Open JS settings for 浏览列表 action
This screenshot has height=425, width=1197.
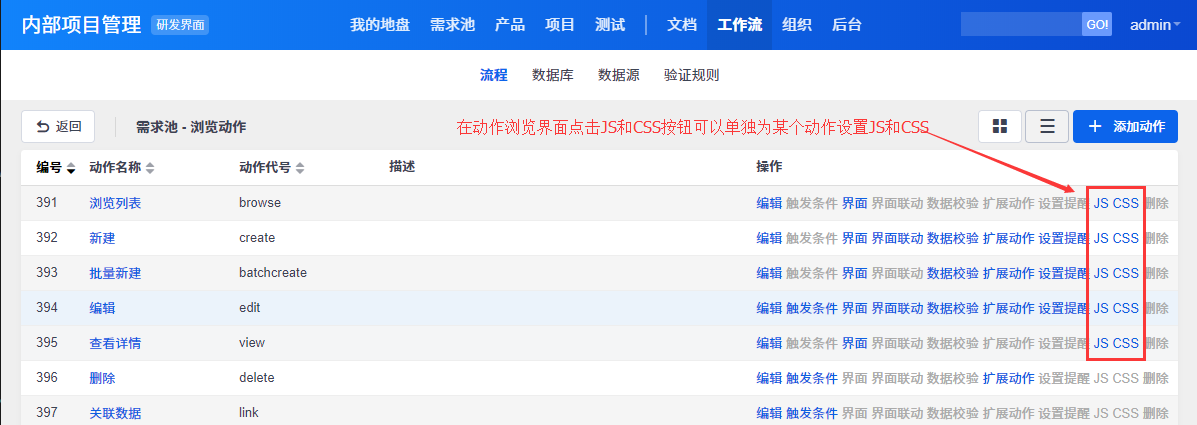pyautogui.click(x=1101, y=203)
